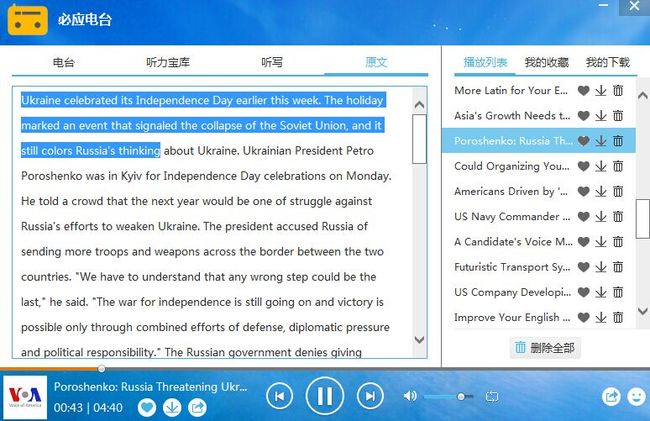Open the 听力宝库 tab
The height and width of the screenshot is (421, 650).
point(168,63)
